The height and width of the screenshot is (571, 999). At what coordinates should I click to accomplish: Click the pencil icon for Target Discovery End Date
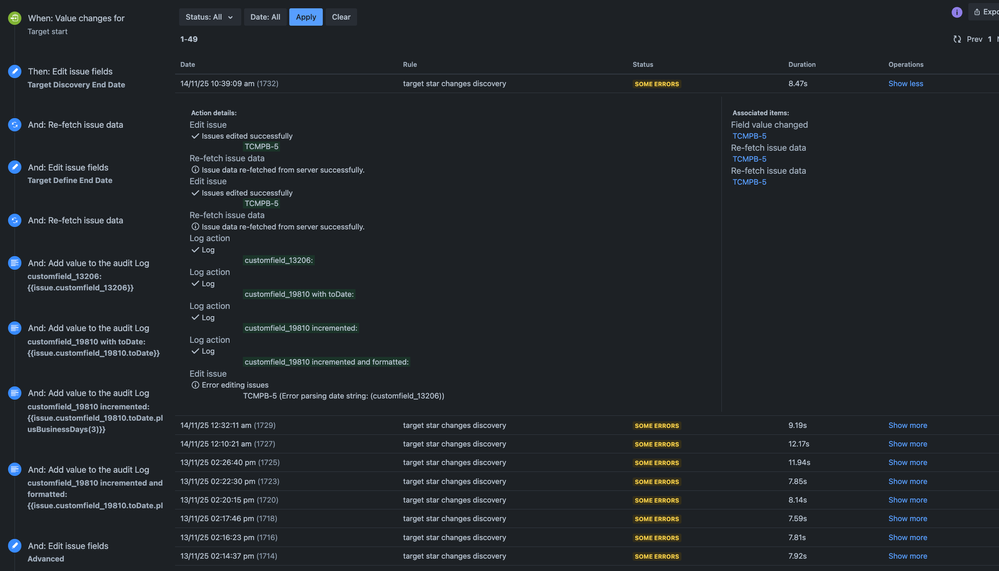tap(15, 71)
